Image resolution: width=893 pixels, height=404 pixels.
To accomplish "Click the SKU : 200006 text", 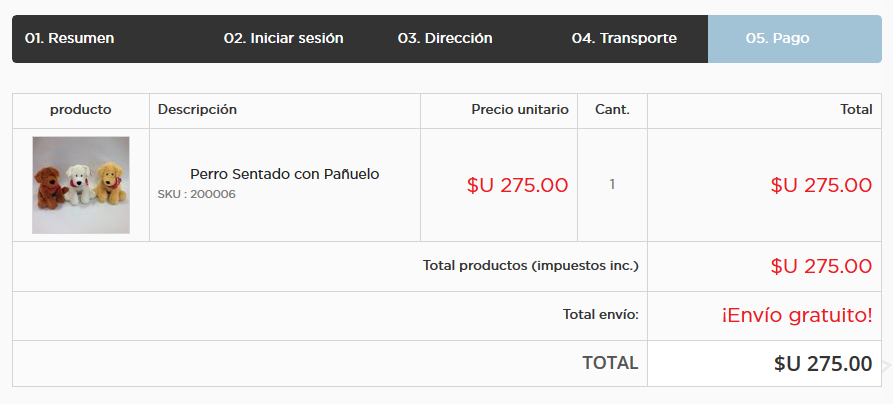I will (x=196, y=194).
